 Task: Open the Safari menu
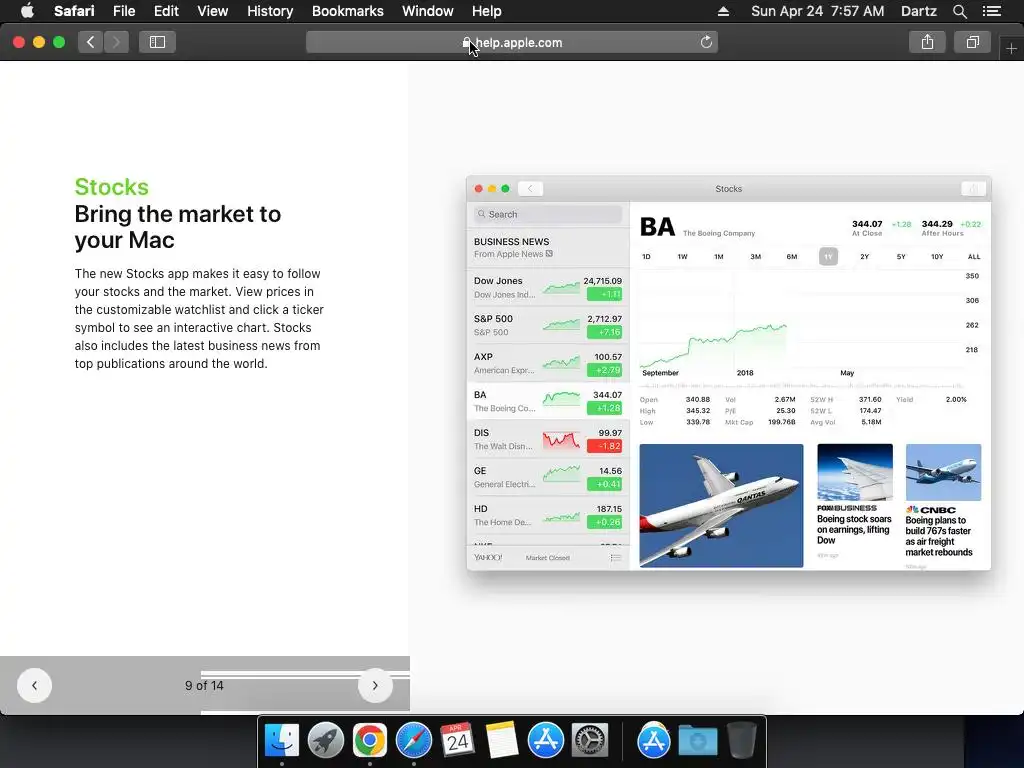tap(74, 11)
